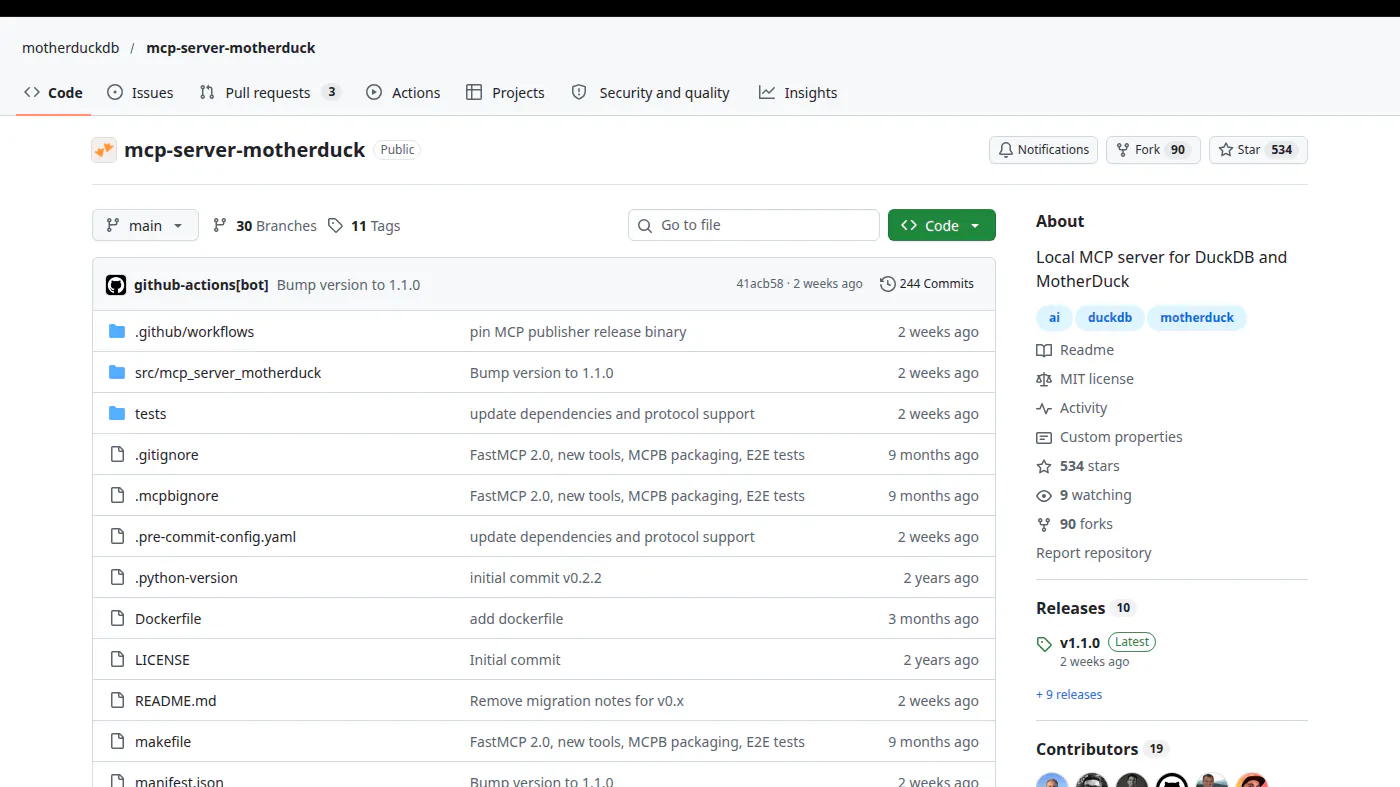
Task: Open the main branch dropdown
Action: pyautogui.click(x=145, y=225)
